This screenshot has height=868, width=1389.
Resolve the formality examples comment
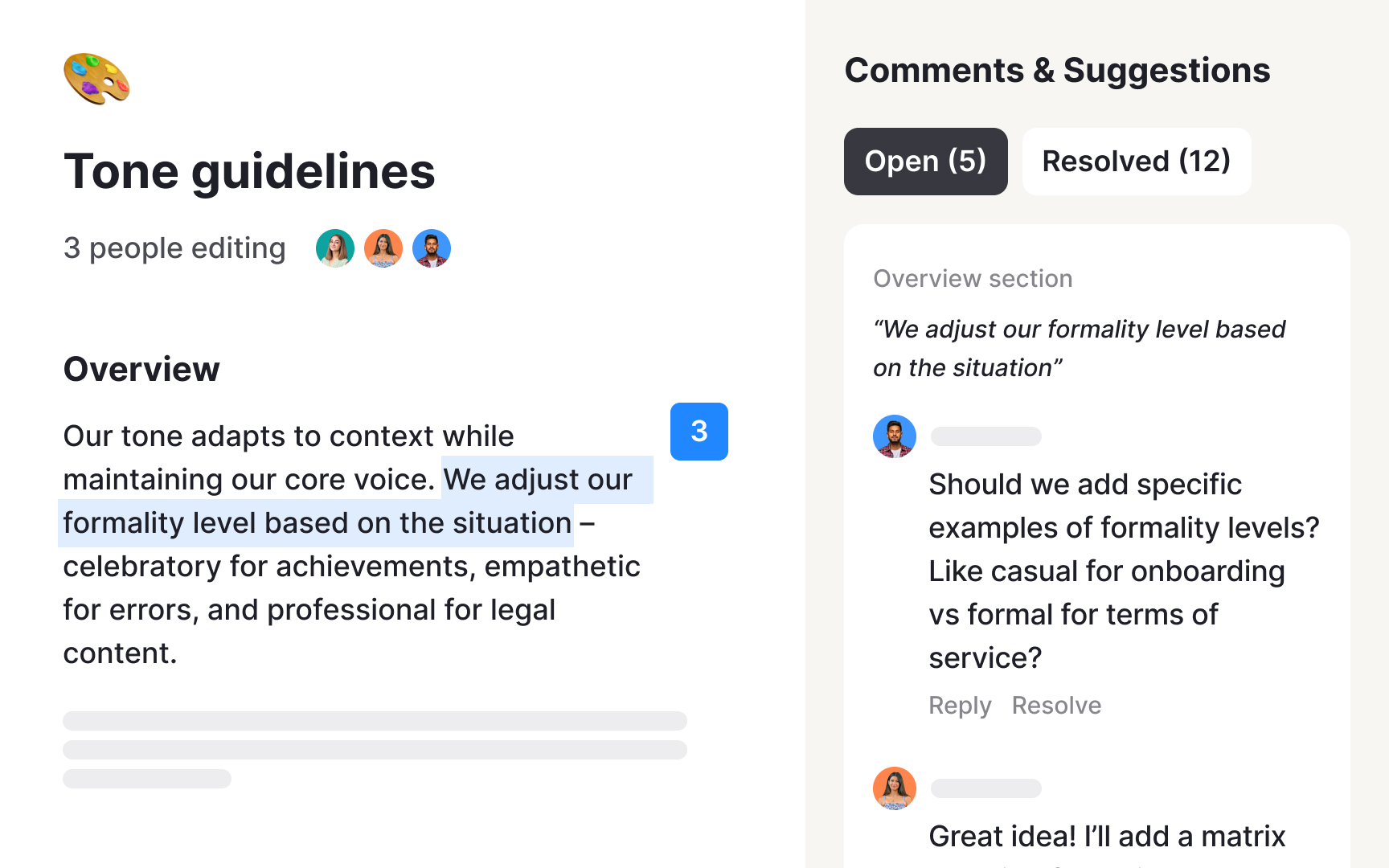(1056, 705)
